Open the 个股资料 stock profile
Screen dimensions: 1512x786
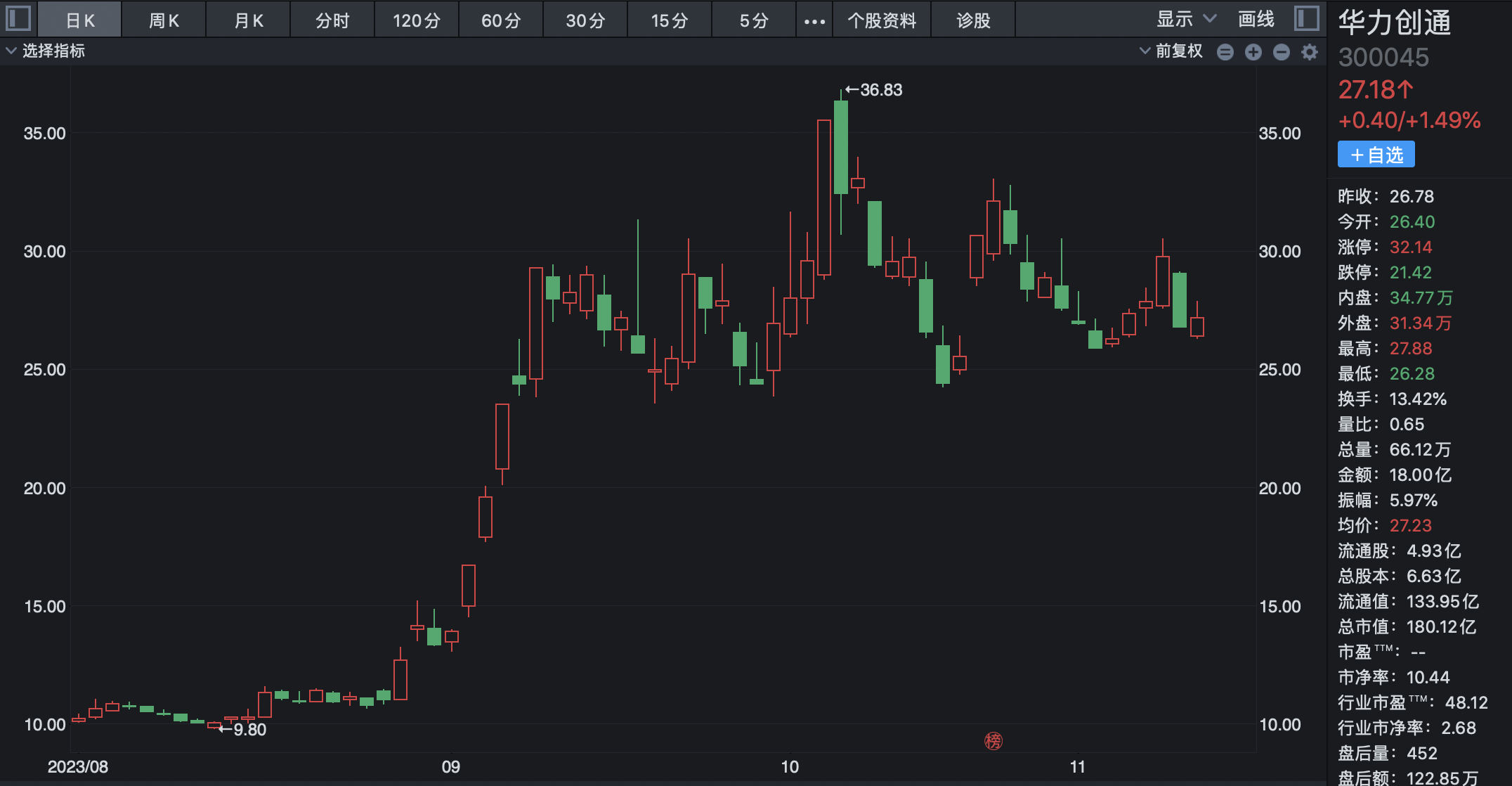(882, 20)
